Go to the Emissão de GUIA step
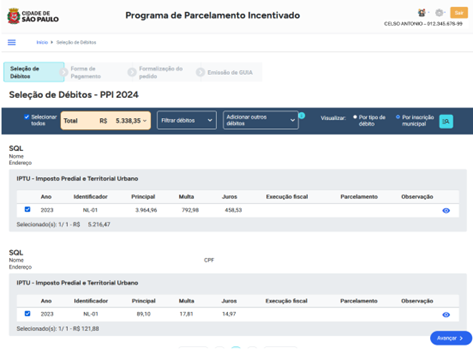 click(x=230, y=72)
